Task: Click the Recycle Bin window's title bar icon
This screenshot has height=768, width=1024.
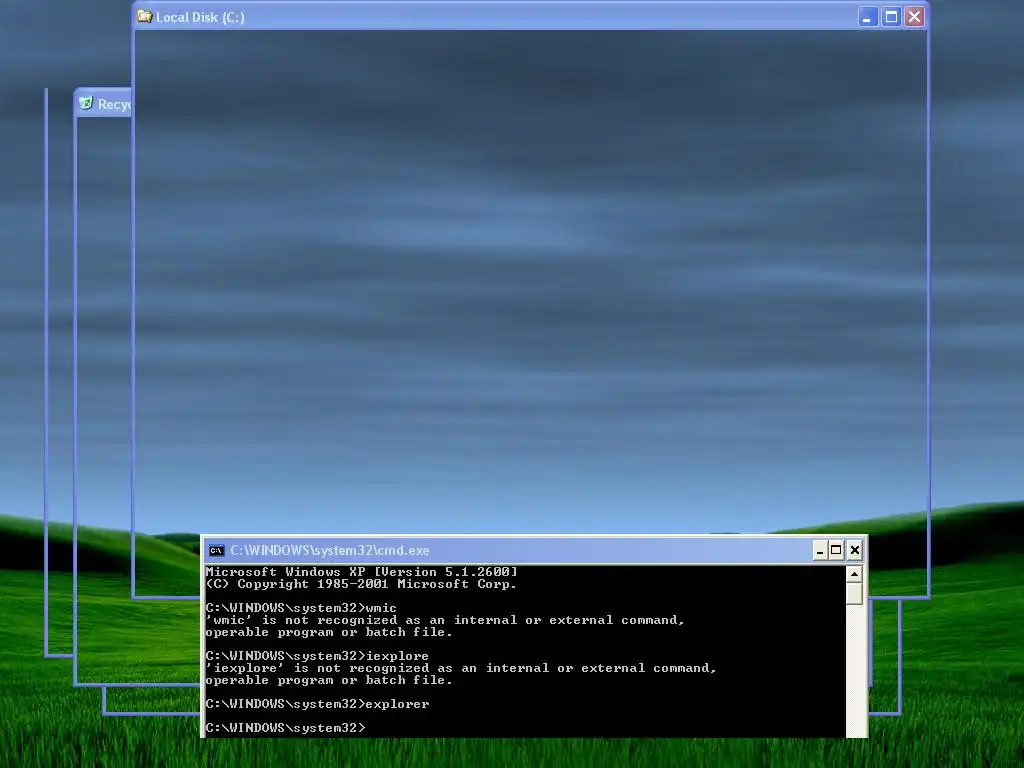Action: [86, 103]
